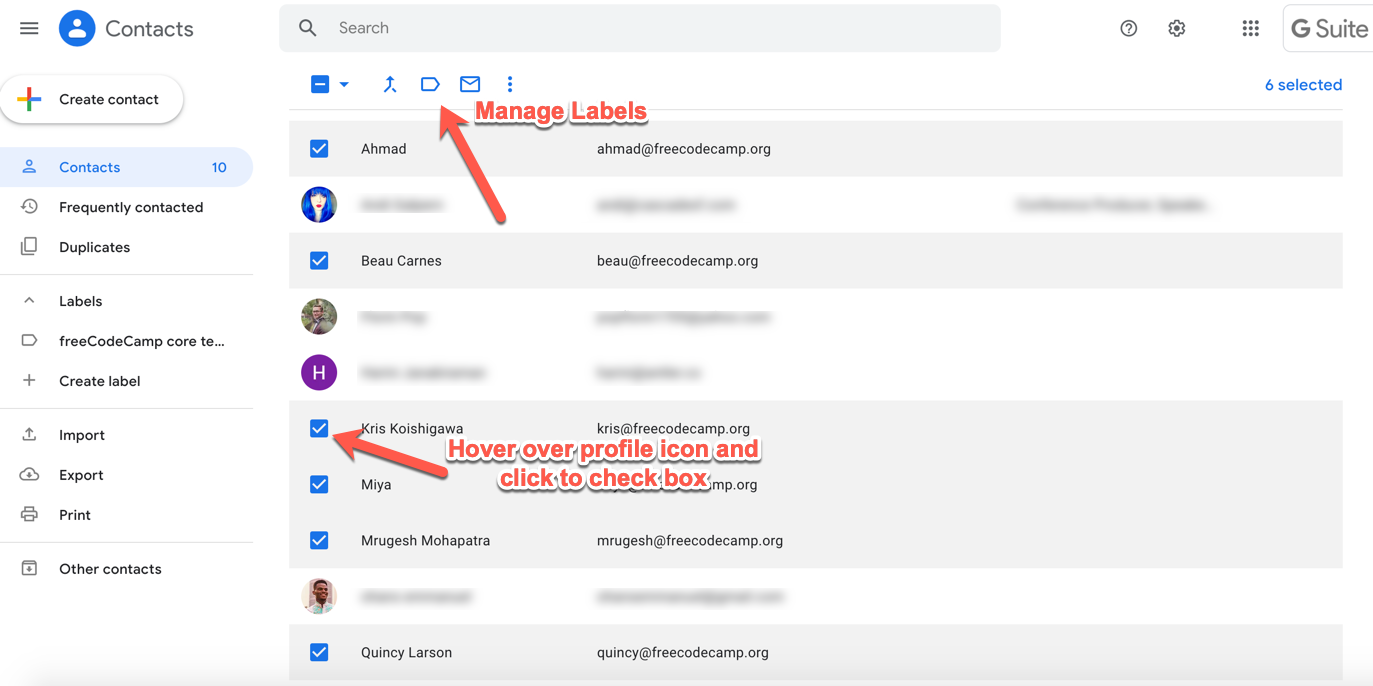The height and width of the screenshot is (686, 1373).
Task: Click the purple H avatar
Action: (319, 373)
